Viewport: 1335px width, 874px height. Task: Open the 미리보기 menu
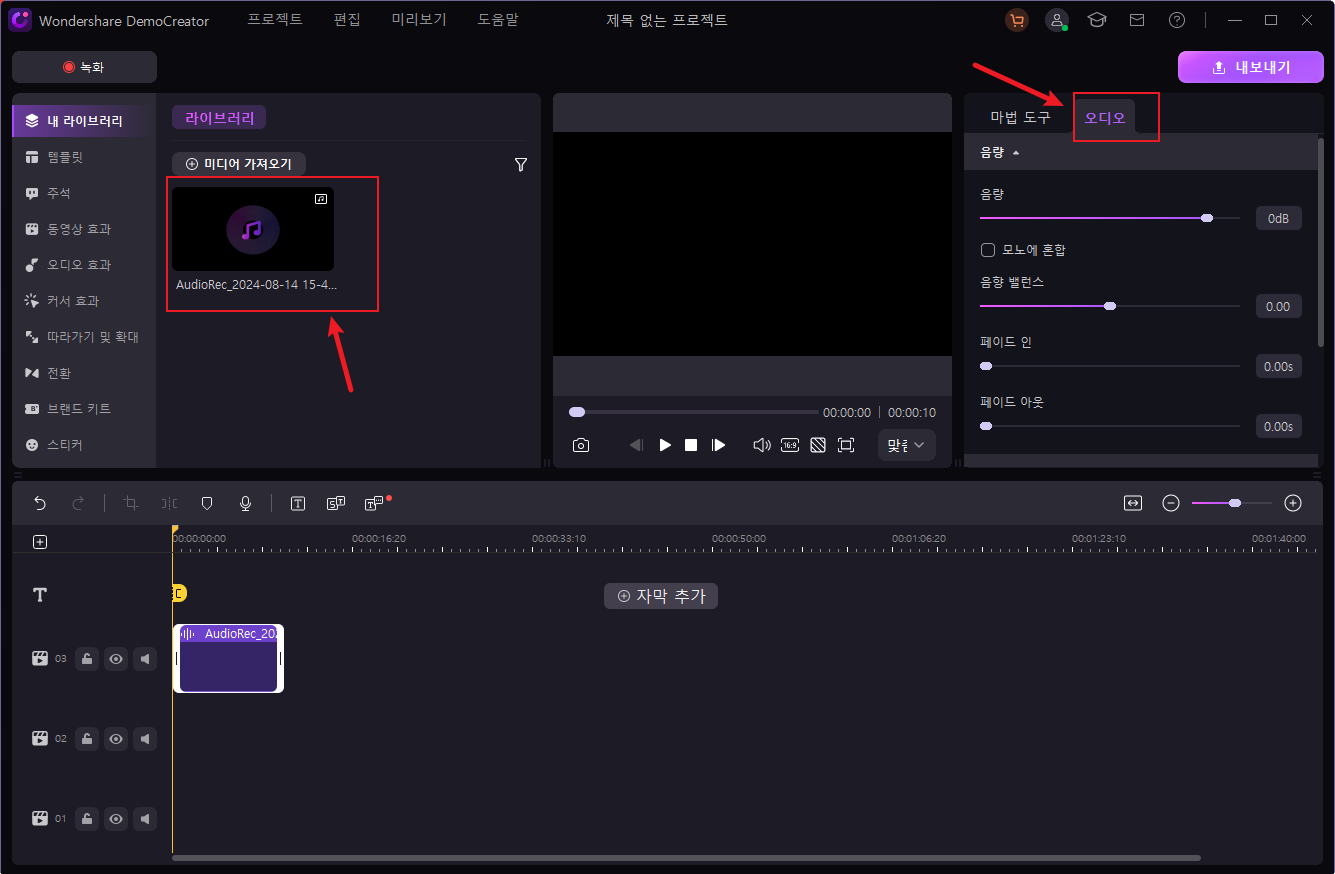point(419,20)
